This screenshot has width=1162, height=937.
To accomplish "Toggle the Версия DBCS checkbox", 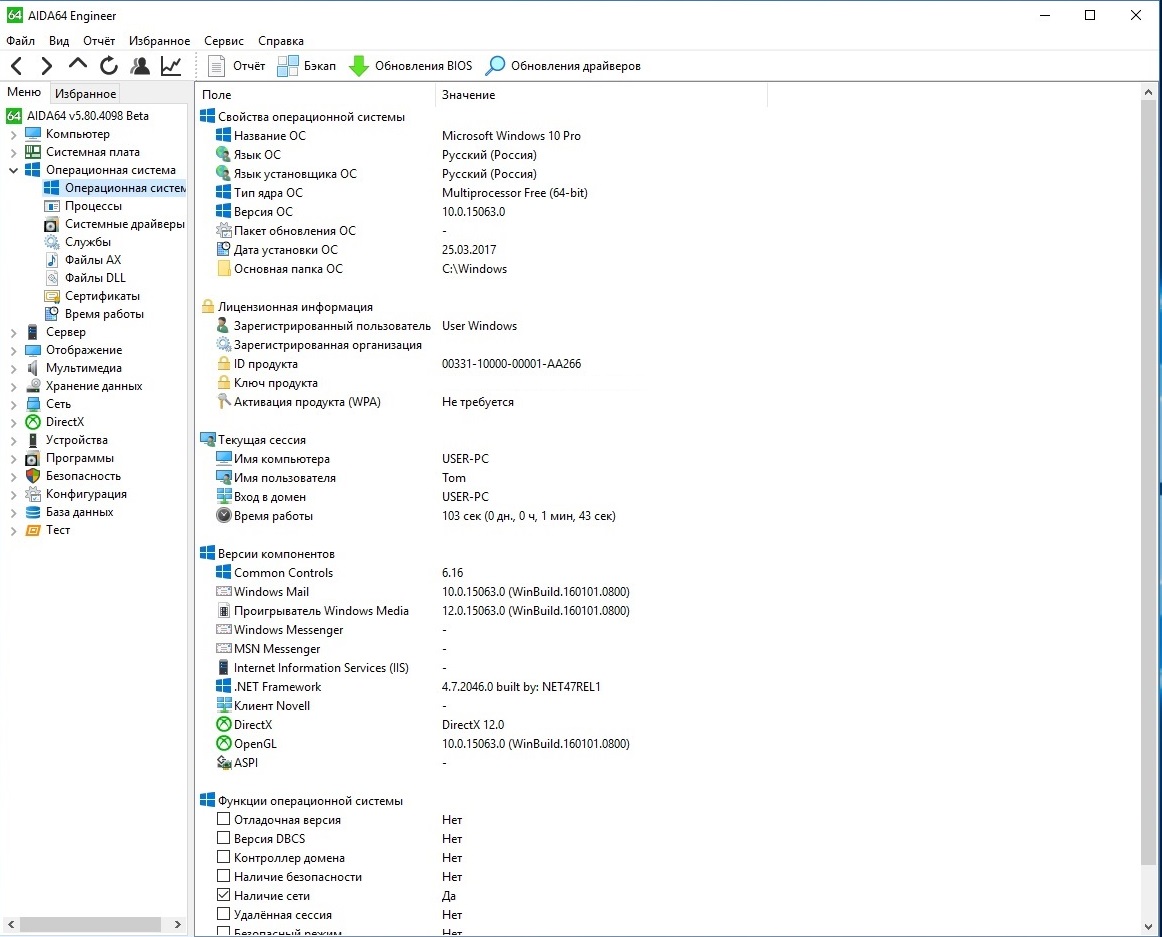I will [x=223, y=838].
